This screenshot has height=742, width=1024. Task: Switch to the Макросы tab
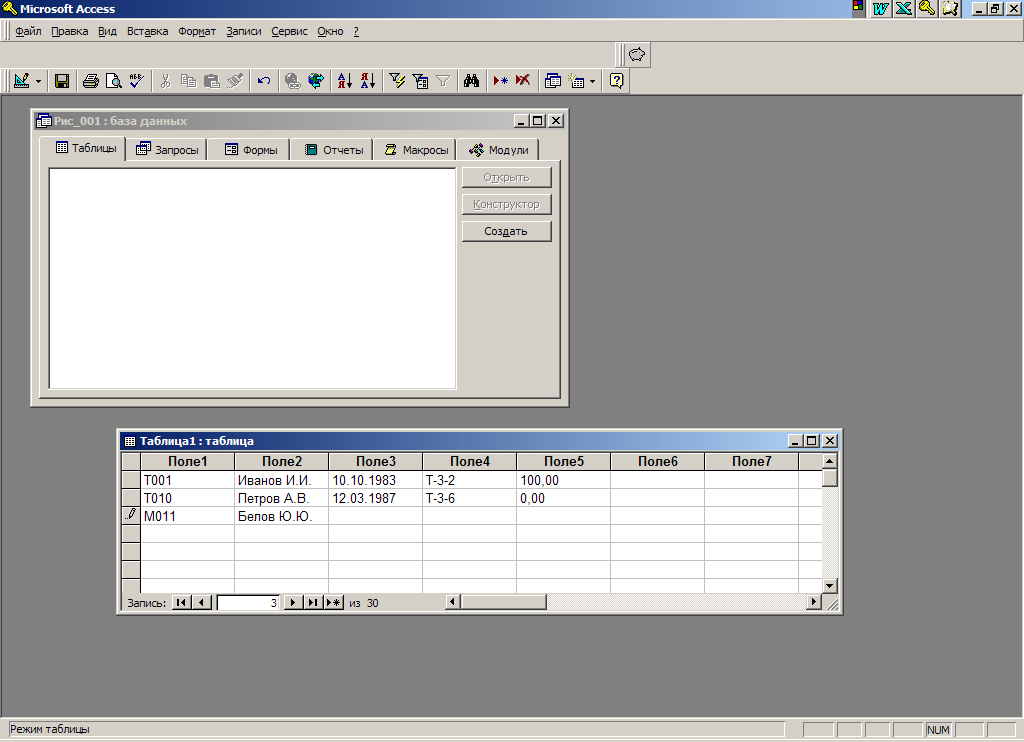coord(416,150)
